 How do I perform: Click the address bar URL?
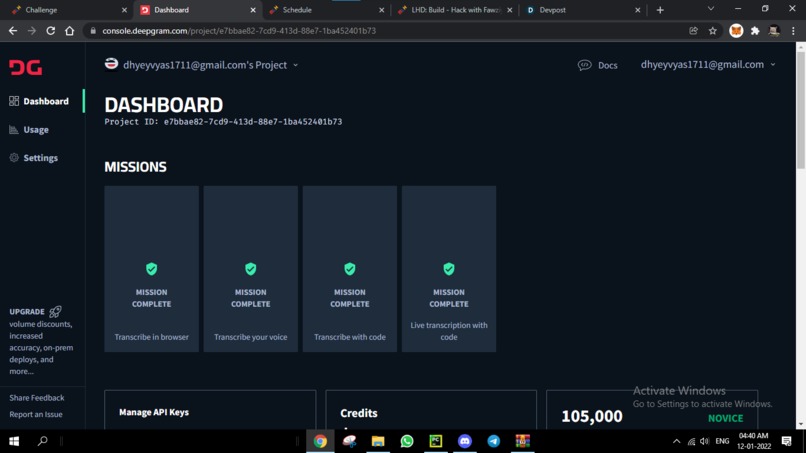(239, 31)
